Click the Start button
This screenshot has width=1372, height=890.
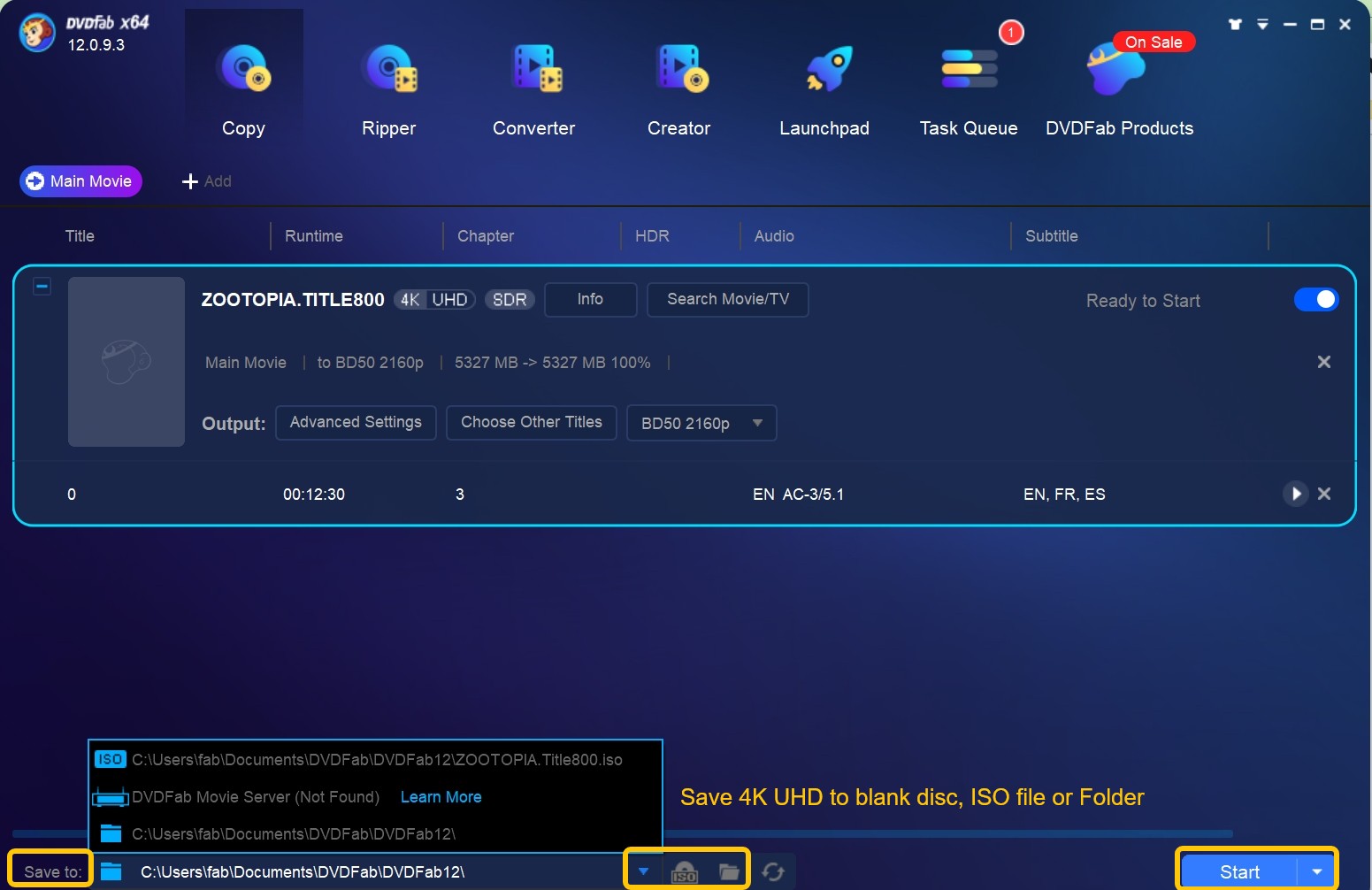point(1239,872)
